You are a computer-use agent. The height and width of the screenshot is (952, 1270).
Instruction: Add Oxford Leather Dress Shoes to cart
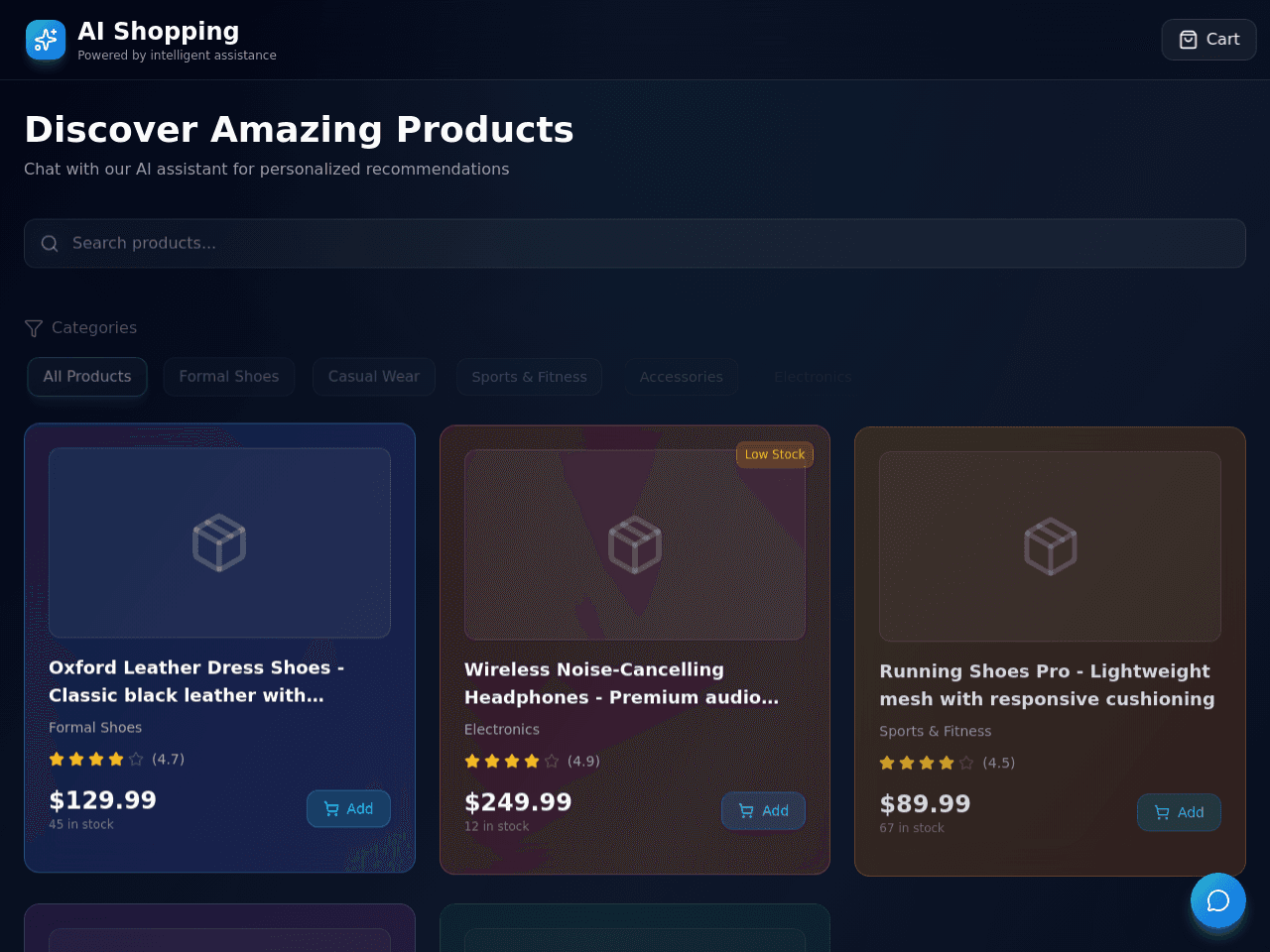coord(348,809)
